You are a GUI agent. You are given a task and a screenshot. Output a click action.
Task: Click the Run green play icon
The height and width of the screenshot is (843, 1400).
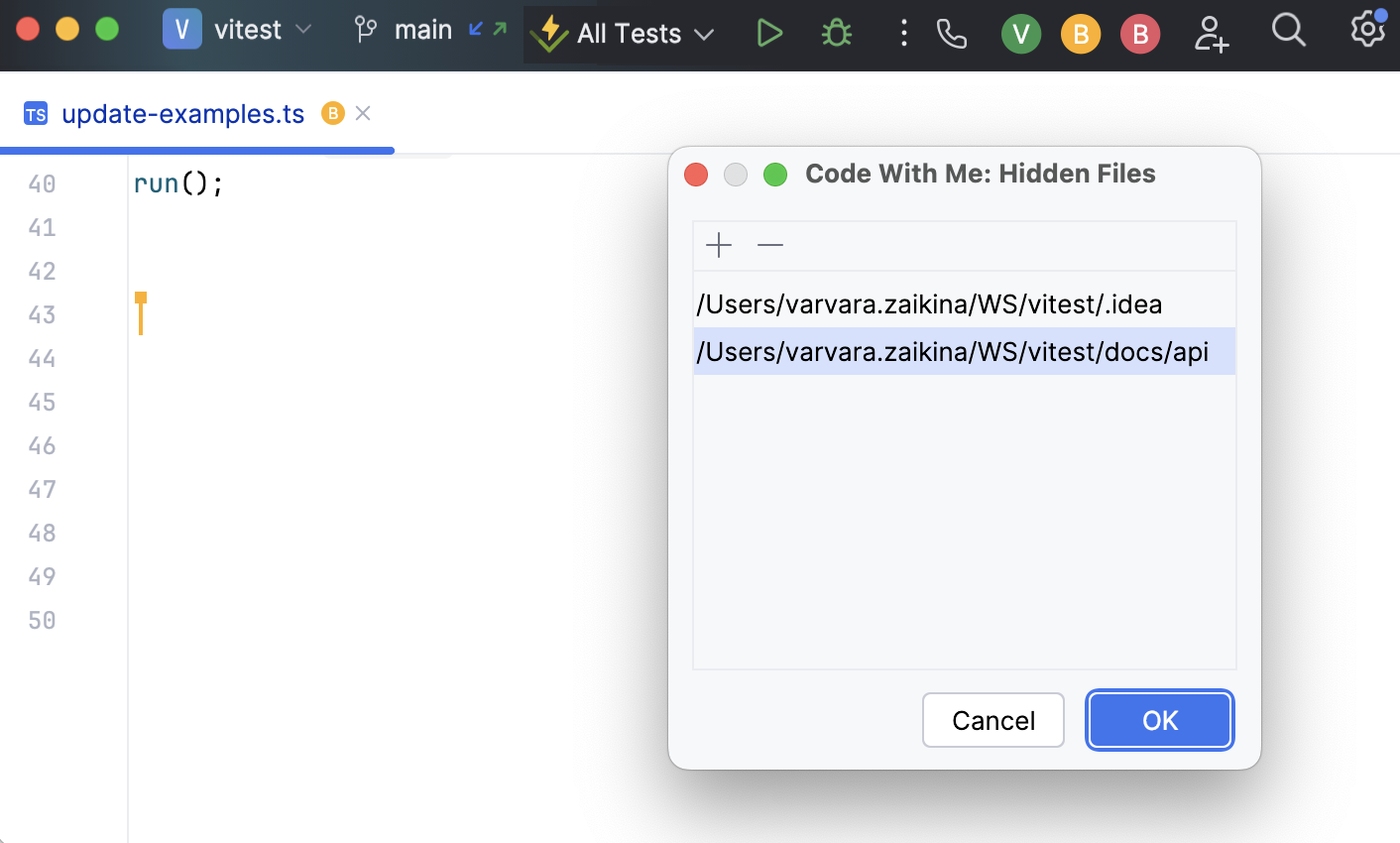[769, 34]
